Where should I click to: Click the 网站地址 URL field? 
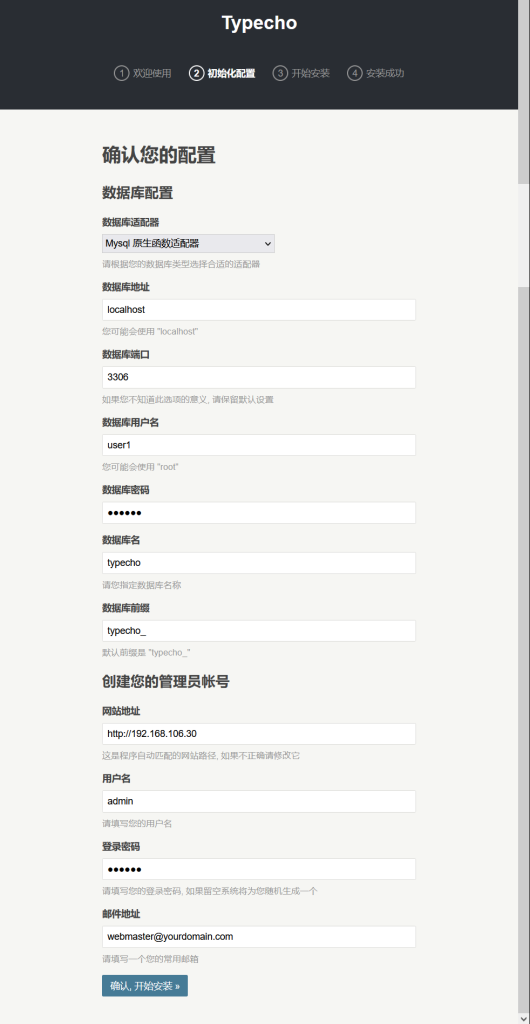tap(258, 734)
